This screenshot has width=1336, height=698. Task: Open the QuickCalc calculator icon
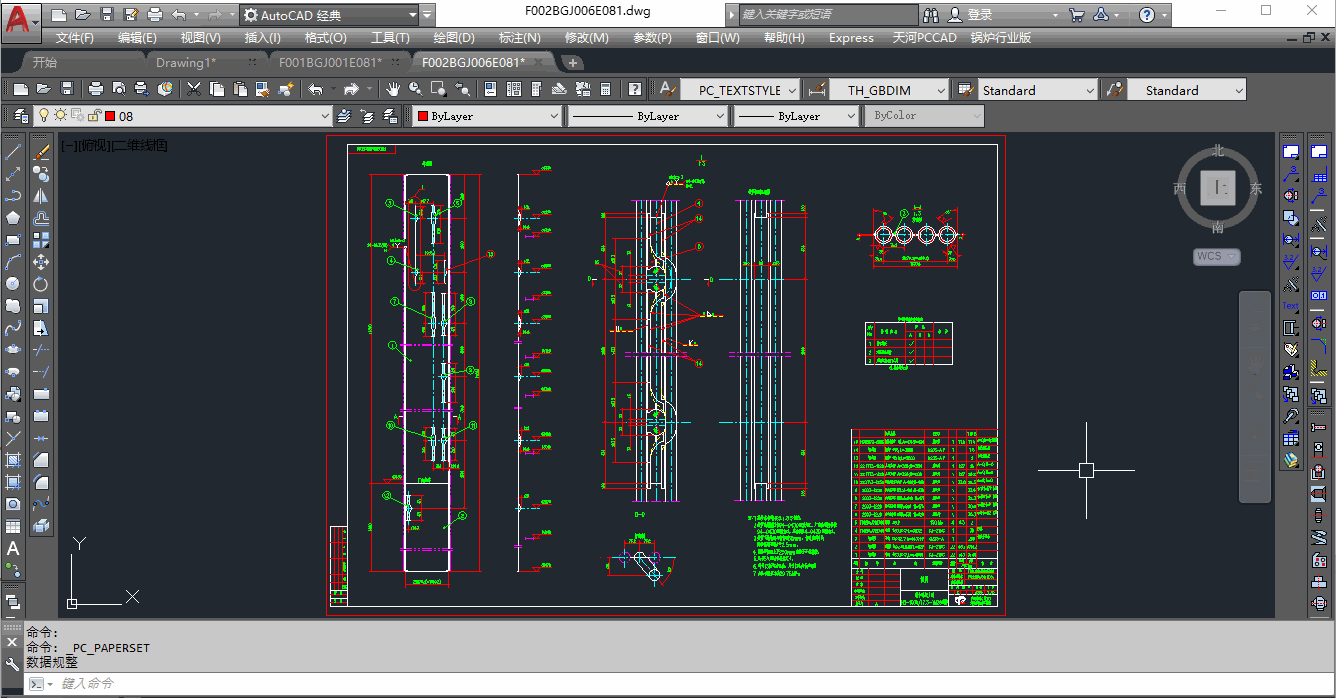click(x=605, y=89)
